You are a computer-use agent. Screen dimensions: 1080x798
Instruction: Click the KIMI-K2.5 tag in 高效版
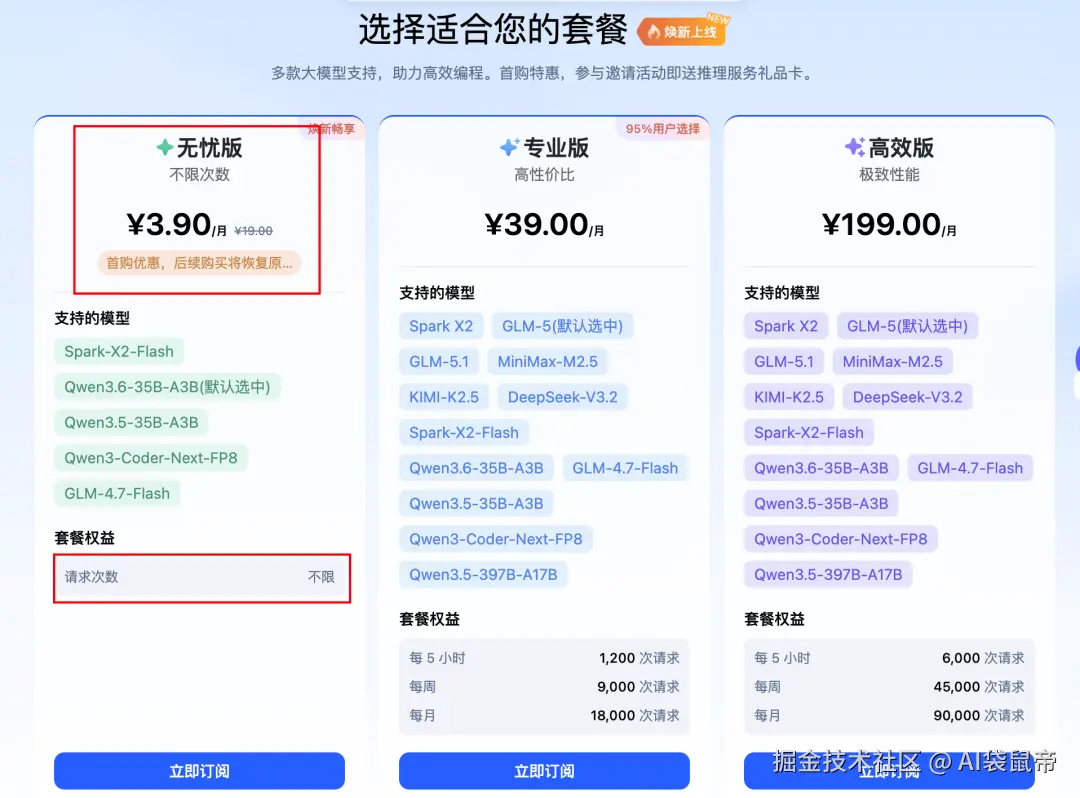point(789,397)
